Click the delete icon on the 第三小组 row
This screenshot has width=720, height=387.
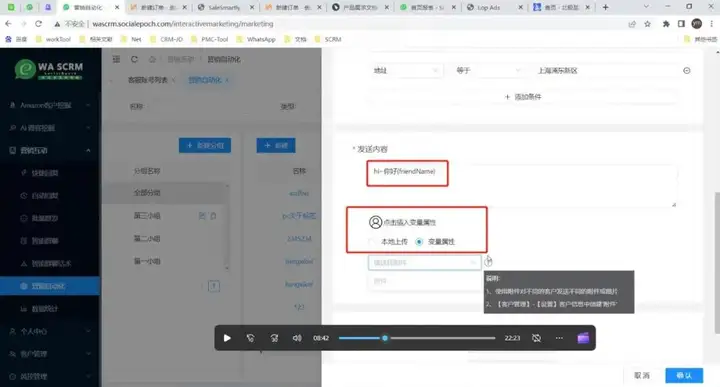pyautogui.click(x=213, y=215)
